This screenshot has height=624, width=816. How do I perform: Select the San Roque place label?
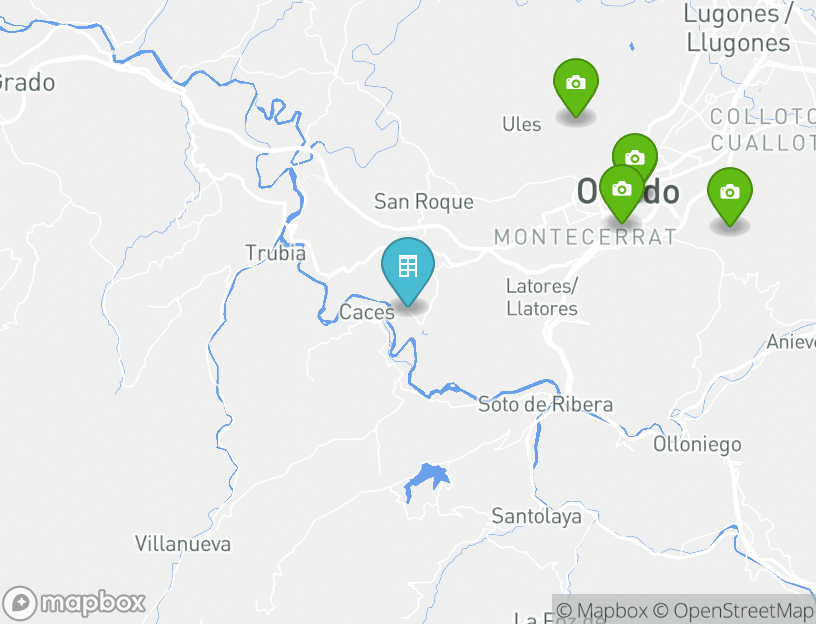coord(424,202)
